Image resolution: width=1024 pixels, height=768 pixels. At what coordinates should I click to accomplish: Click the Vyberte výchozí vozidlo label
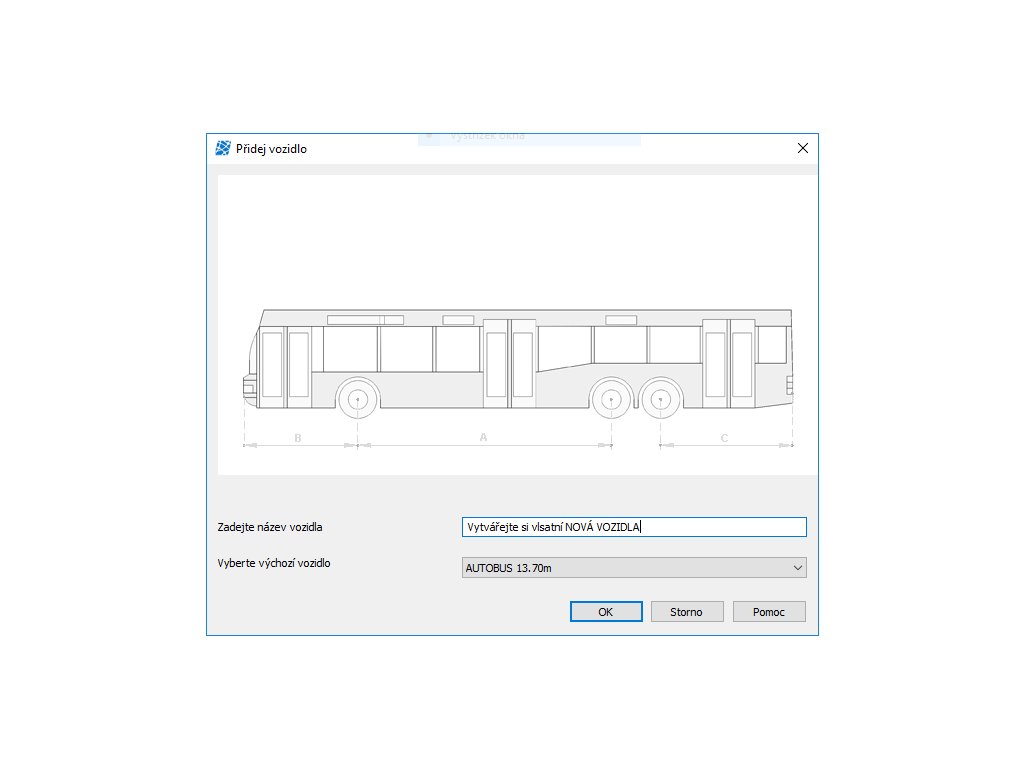coord(274,563)
